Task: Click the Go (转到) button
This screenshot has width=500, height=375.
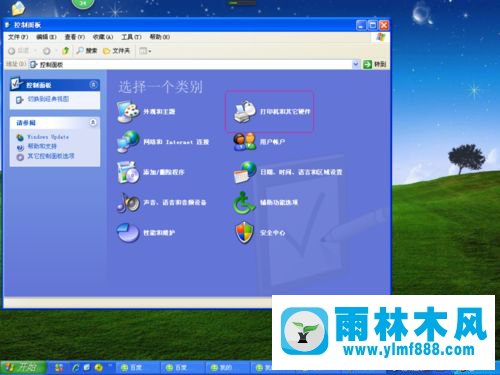Action: point(375,64)
